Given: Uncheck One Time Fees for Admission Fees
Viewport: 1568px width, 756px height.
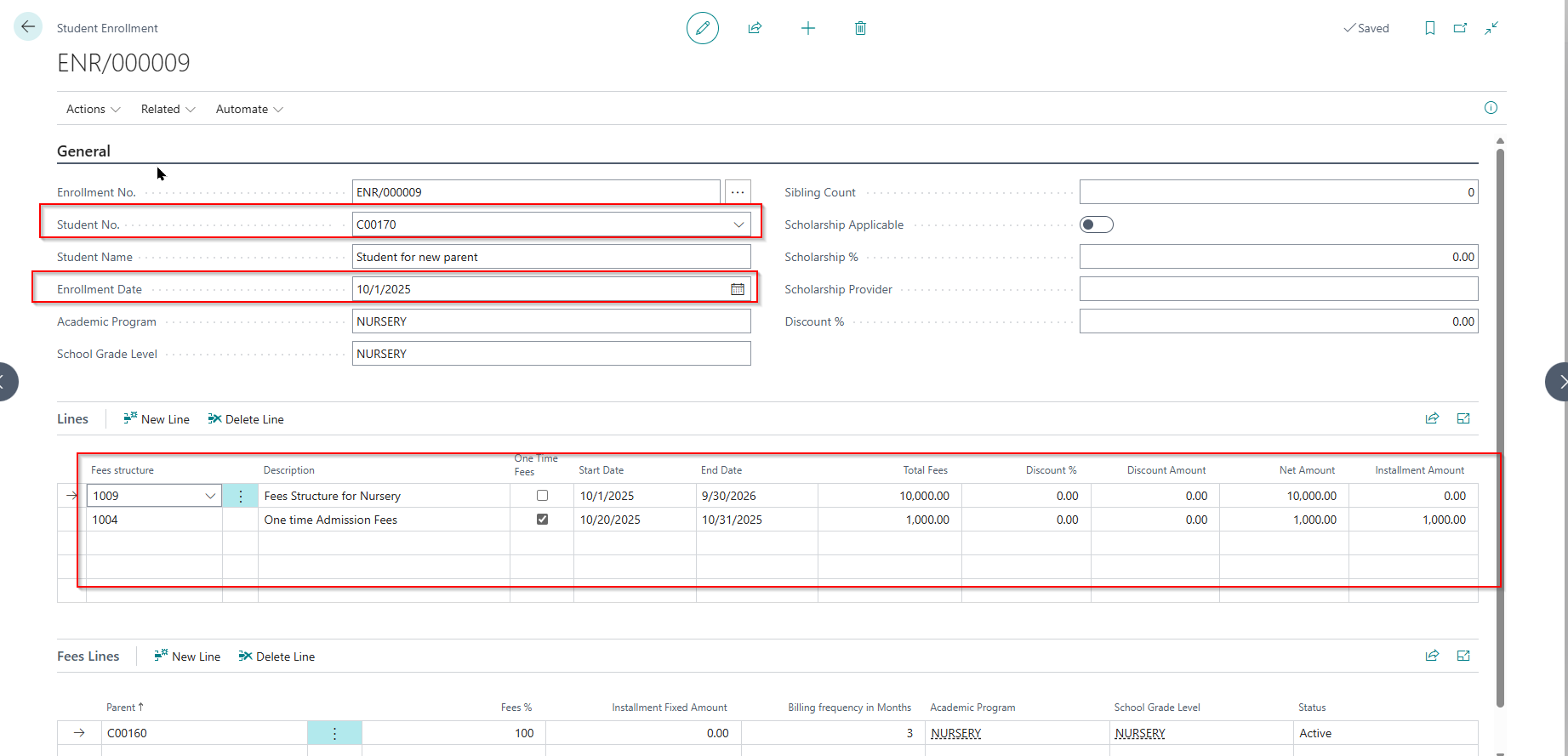Looking at the screenshot, I should coord(542,519).
